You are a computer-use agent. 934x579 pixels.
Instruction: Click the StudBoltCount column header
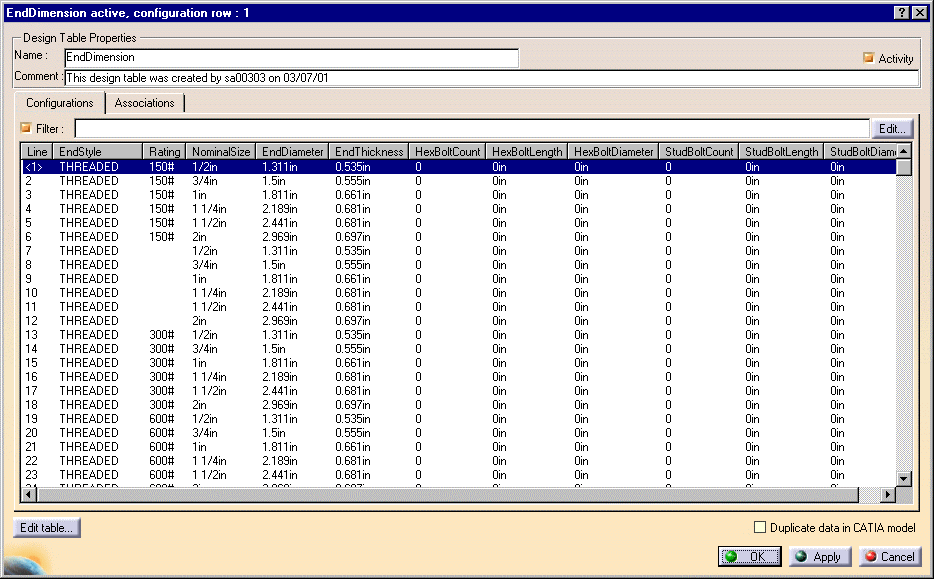pos(699,152)
